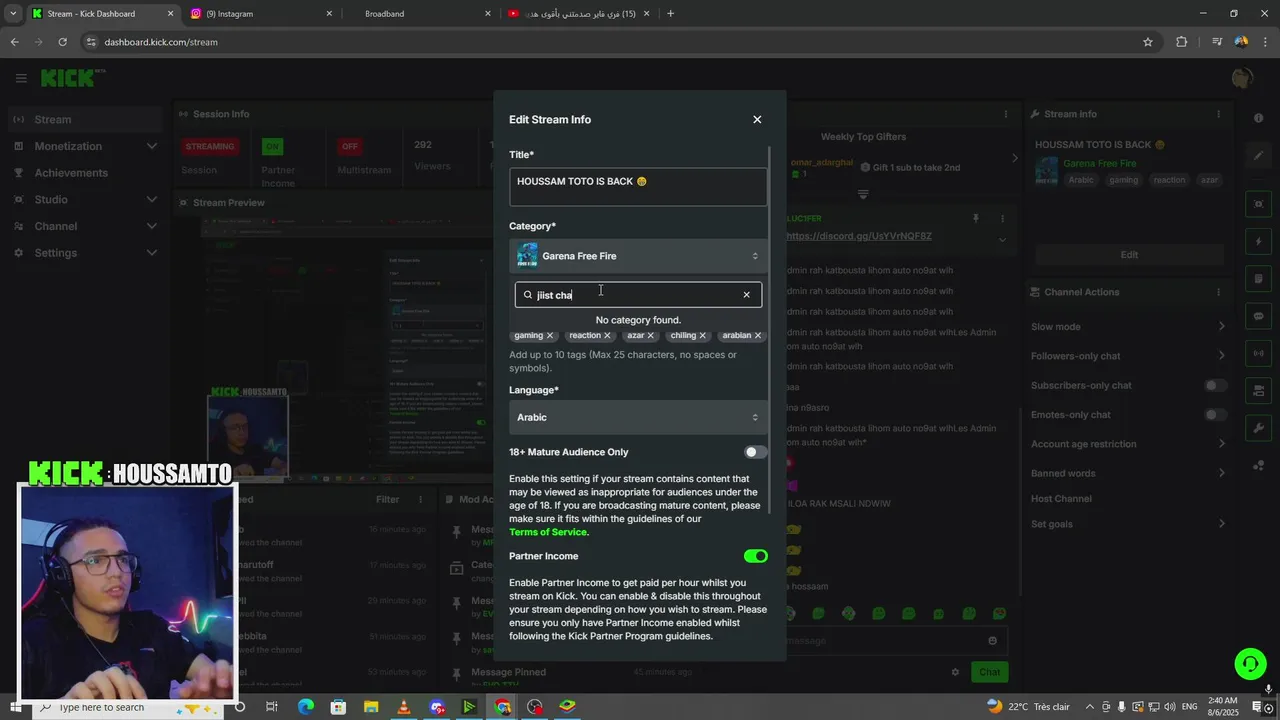The height and width of the screenshot is (720, 1280).
Task: Open Channel Actions panel options menu
Action: 1219,292
